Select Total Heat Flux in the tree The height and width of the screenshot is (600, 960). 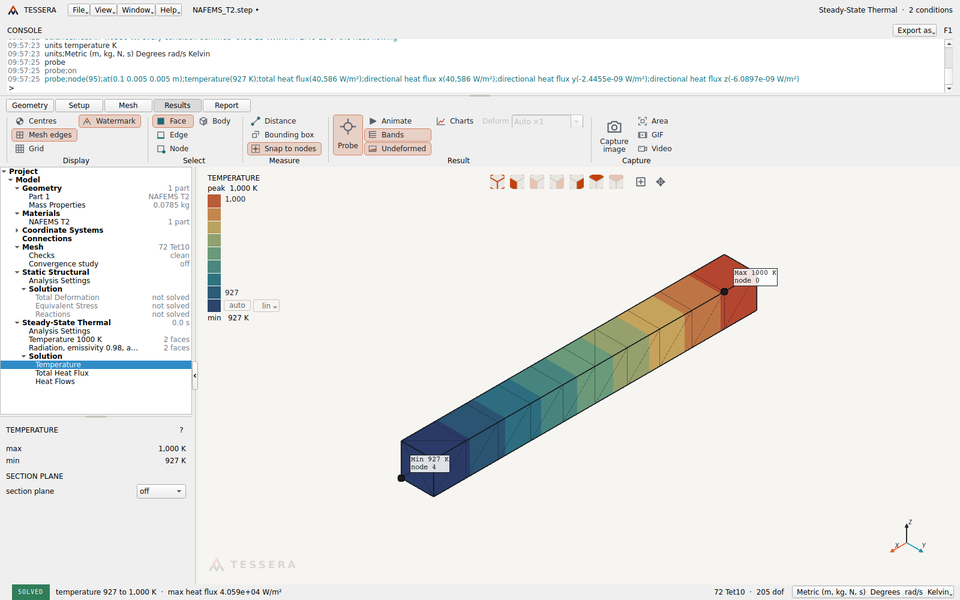62,373
